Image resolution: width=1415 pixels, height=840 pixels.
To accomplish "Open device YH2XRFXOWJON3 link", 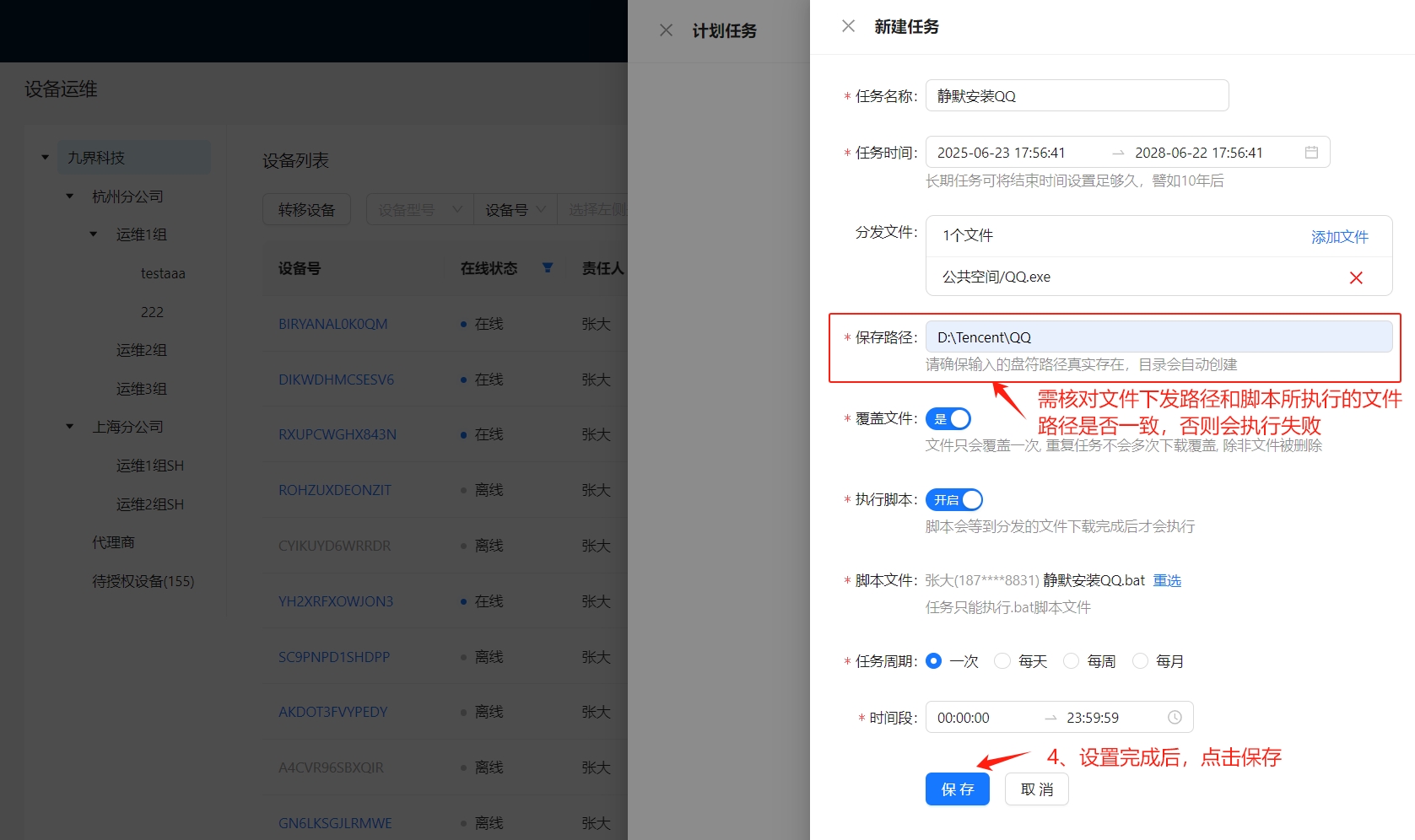I will [336, 601].
